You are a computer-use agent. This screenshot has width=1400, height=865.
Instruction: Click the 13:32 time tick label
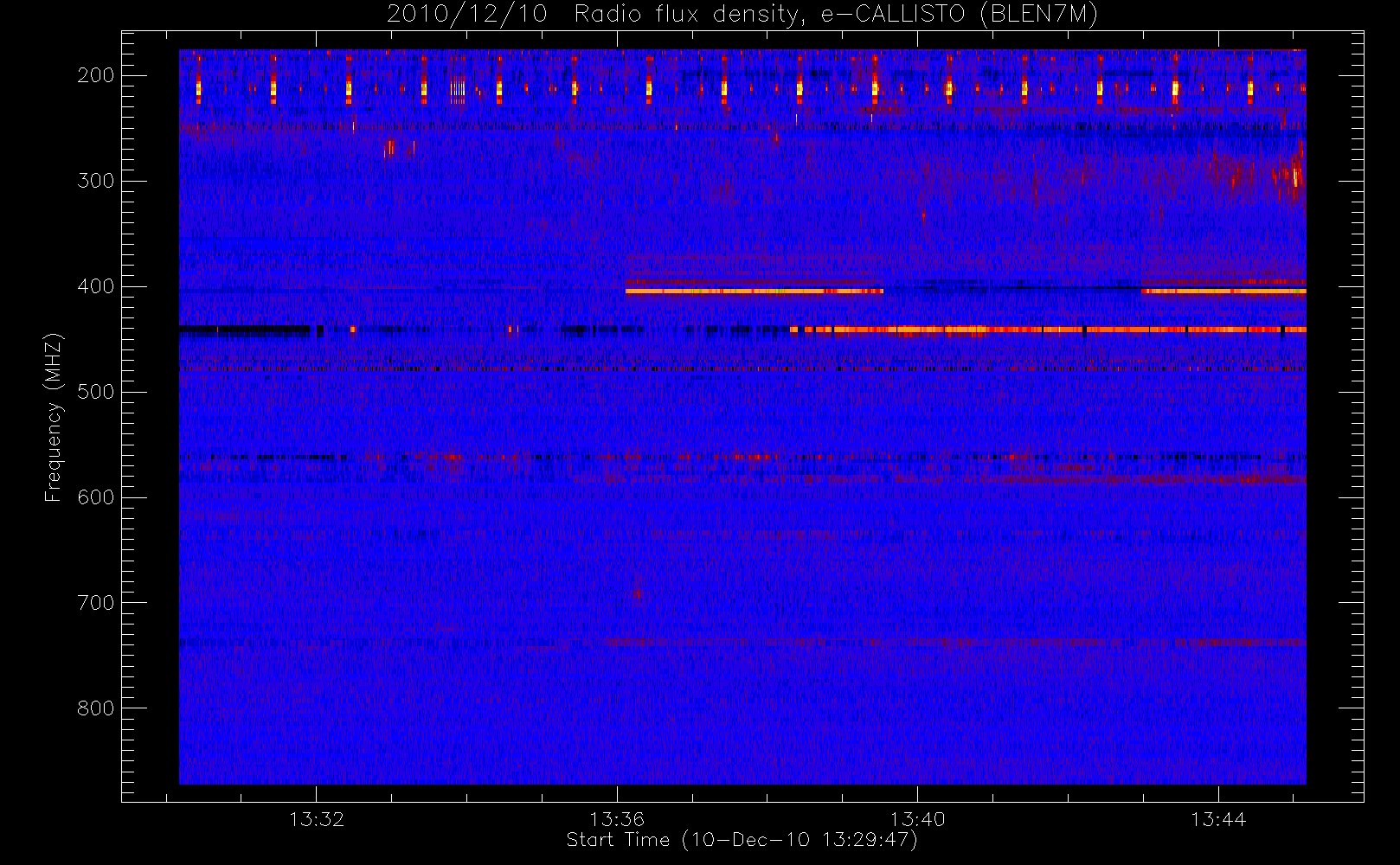pyautogui.click(x=317, y=818)
